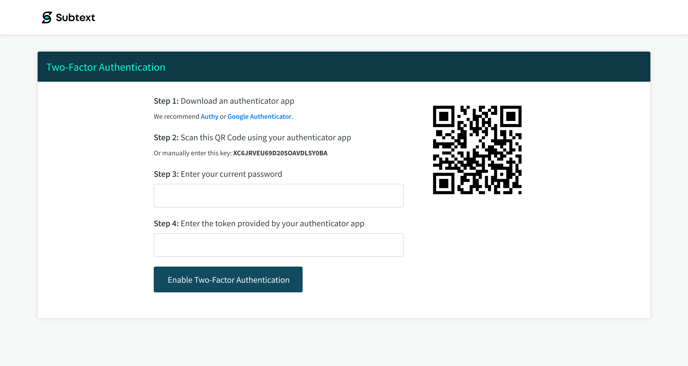Click the QR code top-right finder square
The image size is (688, 366).
point(511,116)
